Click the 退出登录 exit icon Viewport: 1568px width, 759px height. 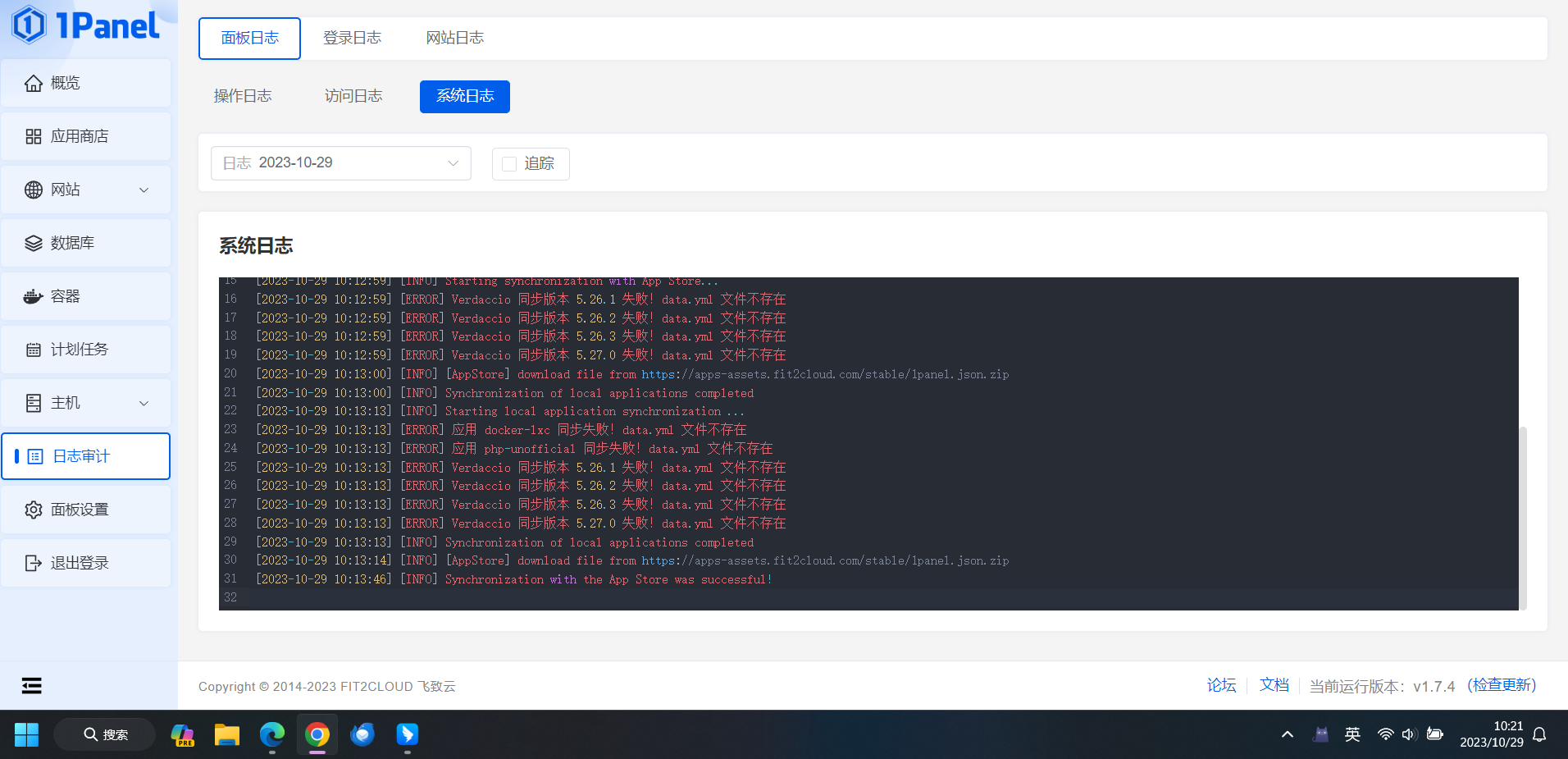[34, 563]
